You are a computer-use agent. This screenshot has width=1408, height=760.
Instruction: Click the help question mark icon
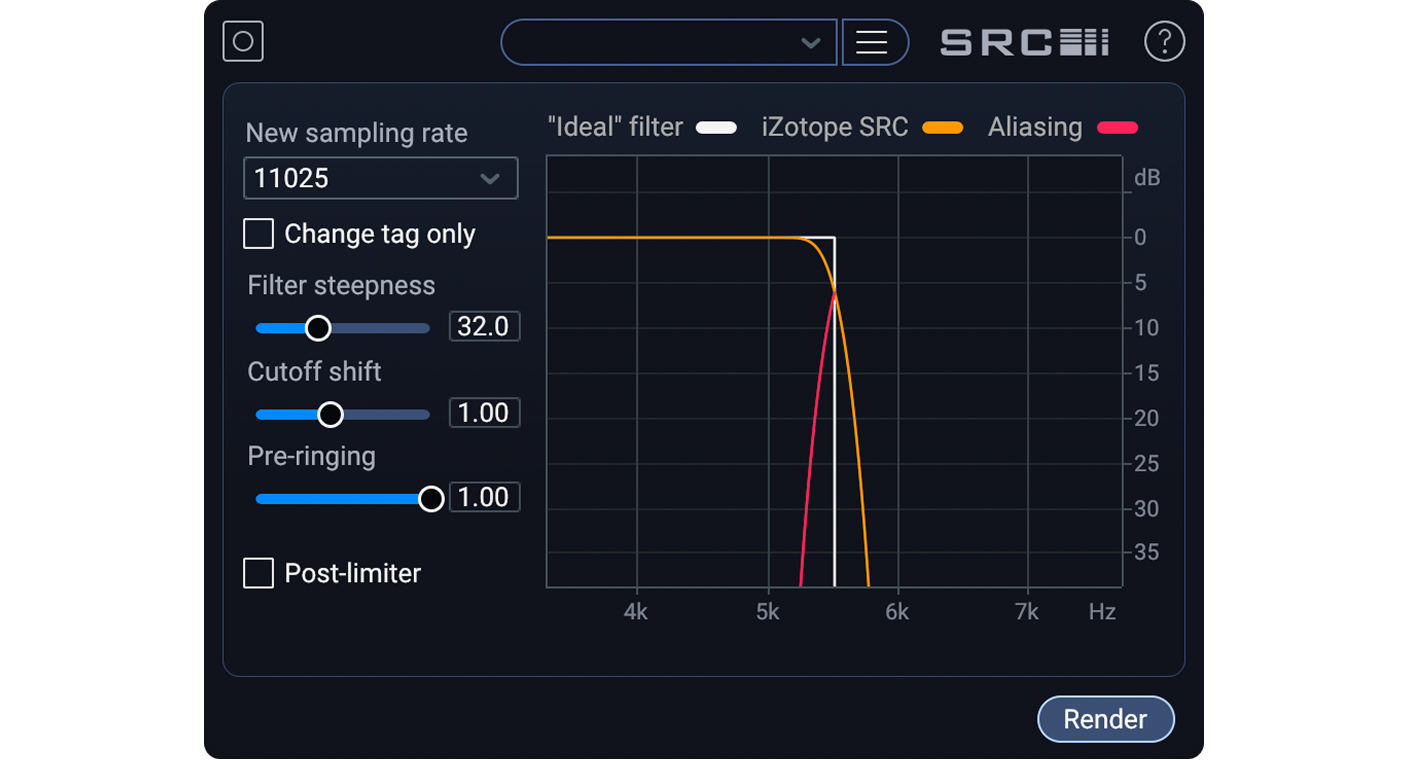click(1164, 41)
